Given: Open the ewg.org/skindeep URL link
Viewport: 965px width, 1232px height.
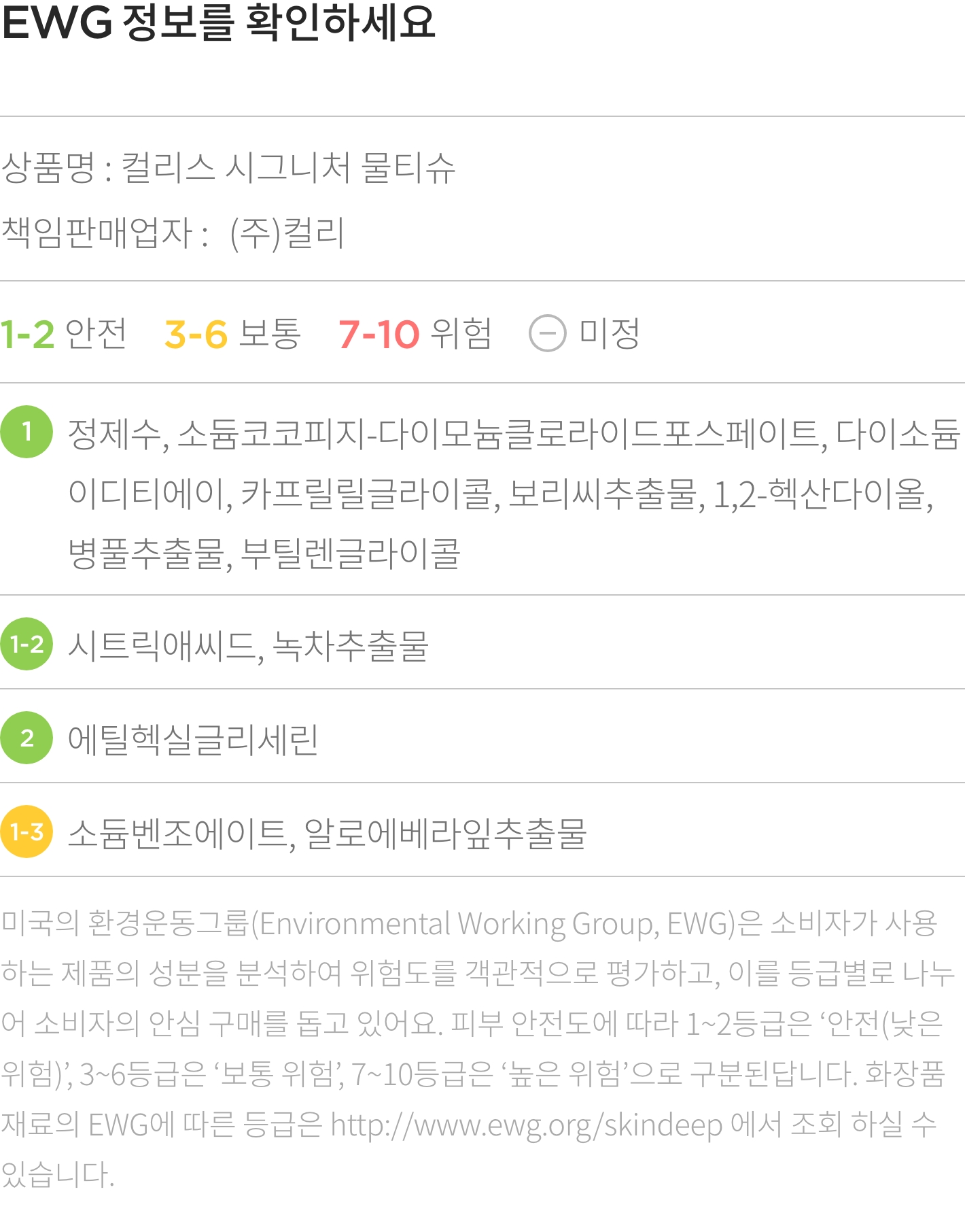Looking at the screenshot, I should [527, 1125].
